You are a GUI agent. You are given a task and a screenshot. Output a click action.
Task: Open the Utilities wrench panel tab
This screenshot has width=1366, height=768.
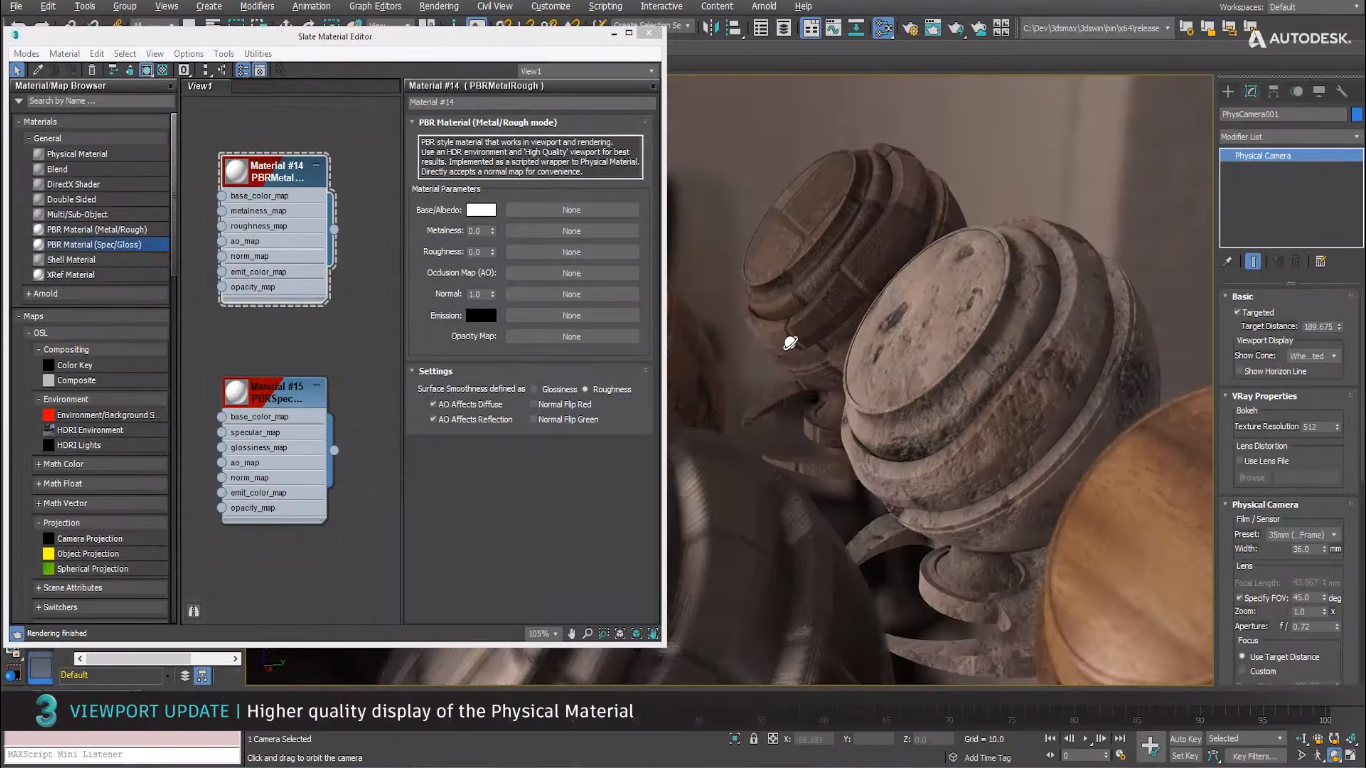click(x=1342, y=91)
